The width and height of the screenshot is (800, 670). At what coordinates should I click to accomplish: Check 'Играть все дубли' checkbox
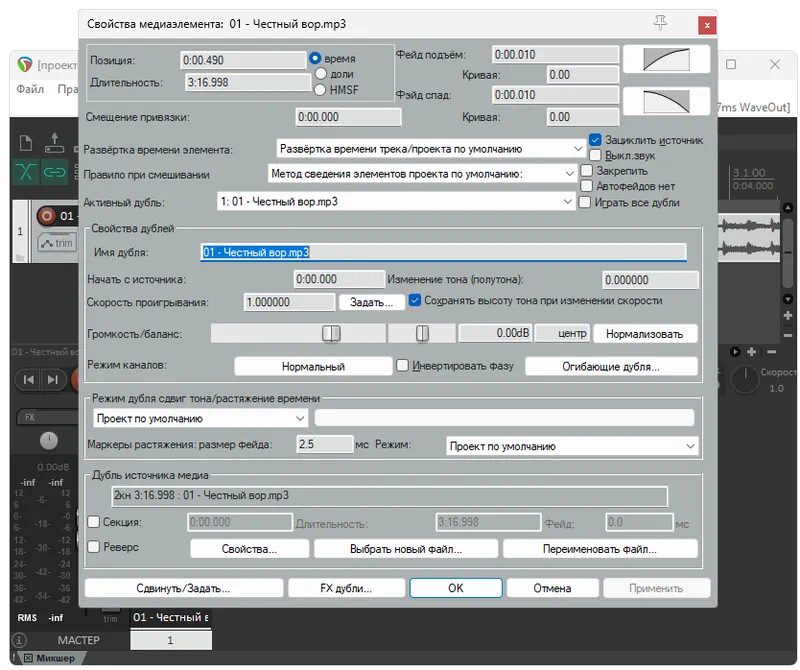tap(585, 203)
